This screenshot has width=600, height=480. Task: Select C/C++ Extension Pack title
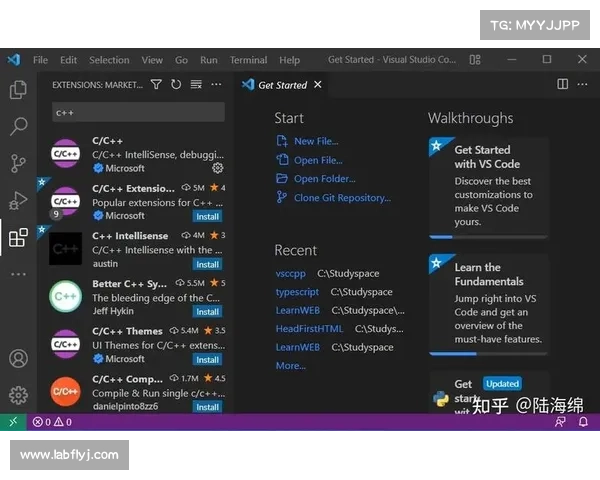click(133, 188)
